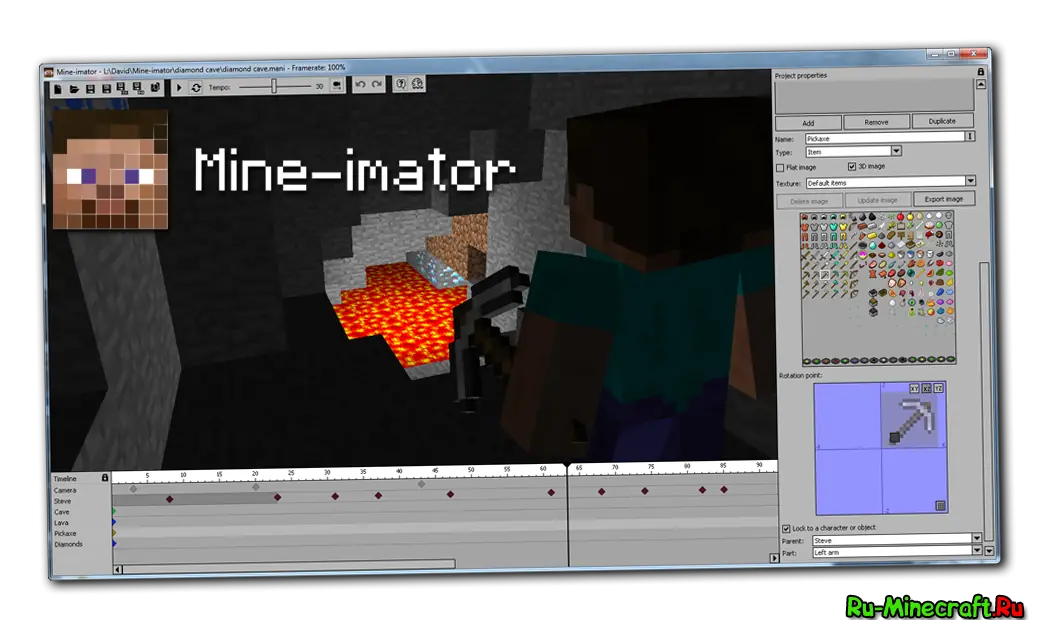Click the text cursor icon beside Name field
1040x627 pixels.
970,136
